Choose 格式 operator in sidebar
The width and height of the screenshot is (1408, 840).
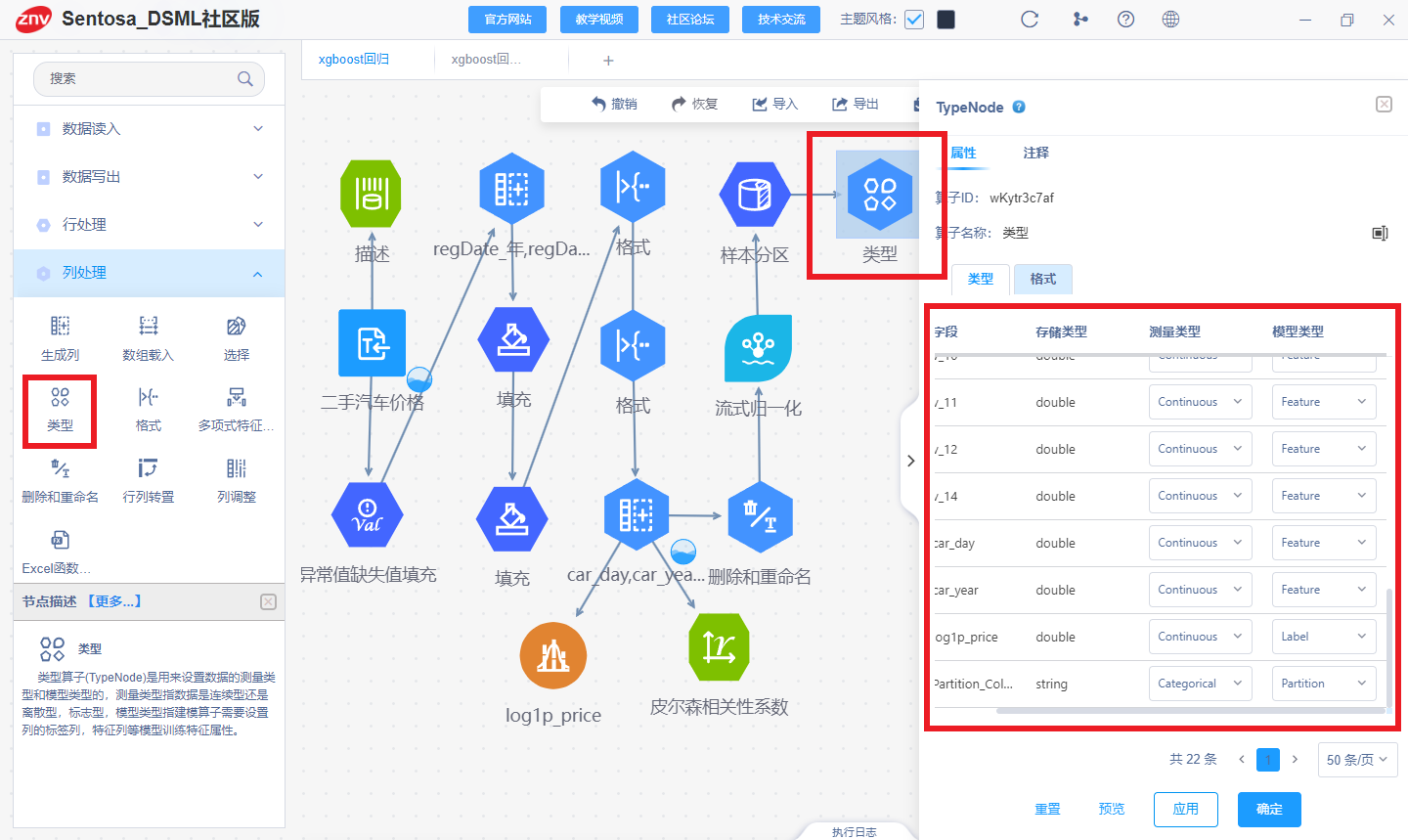point(148,410)
